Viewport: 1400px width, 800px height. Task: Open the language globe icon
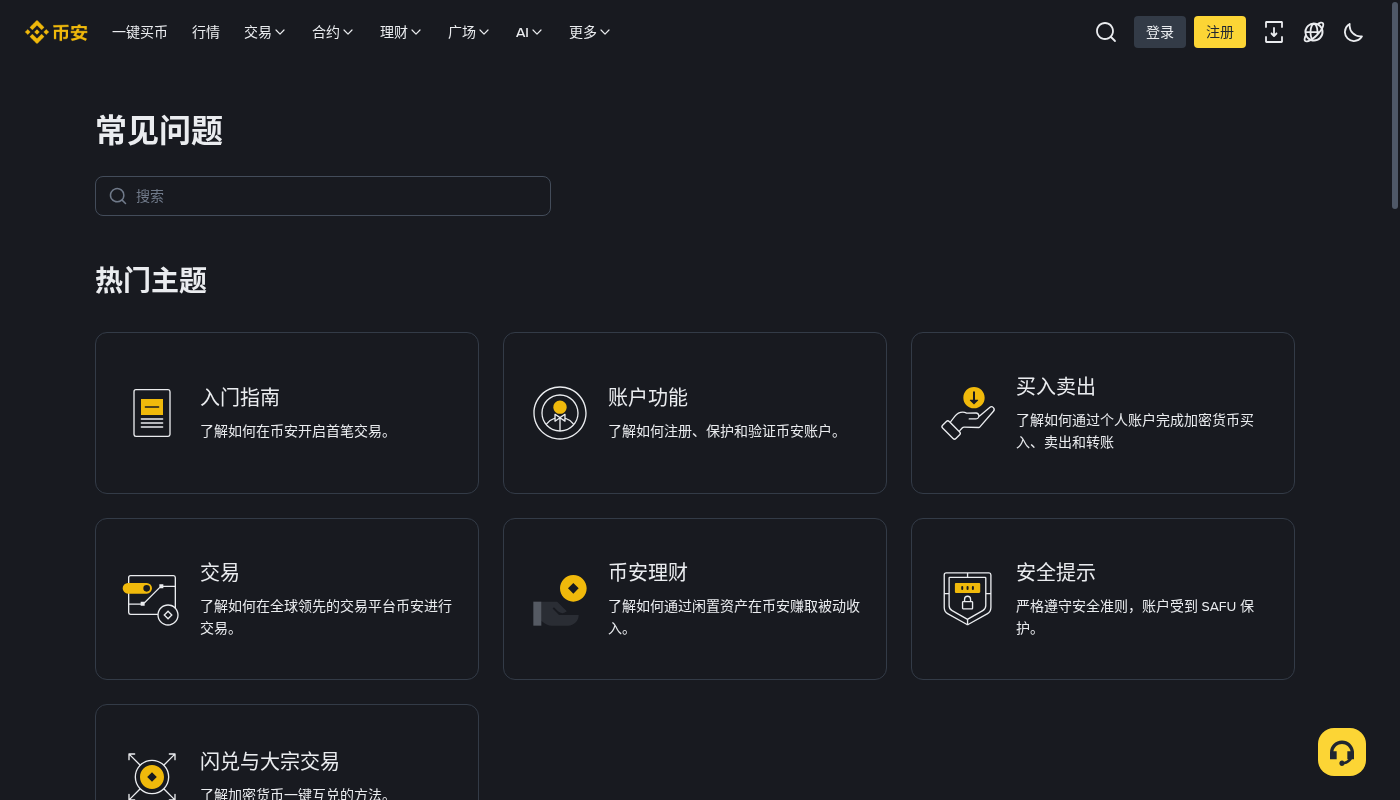tap(1314, 32)
